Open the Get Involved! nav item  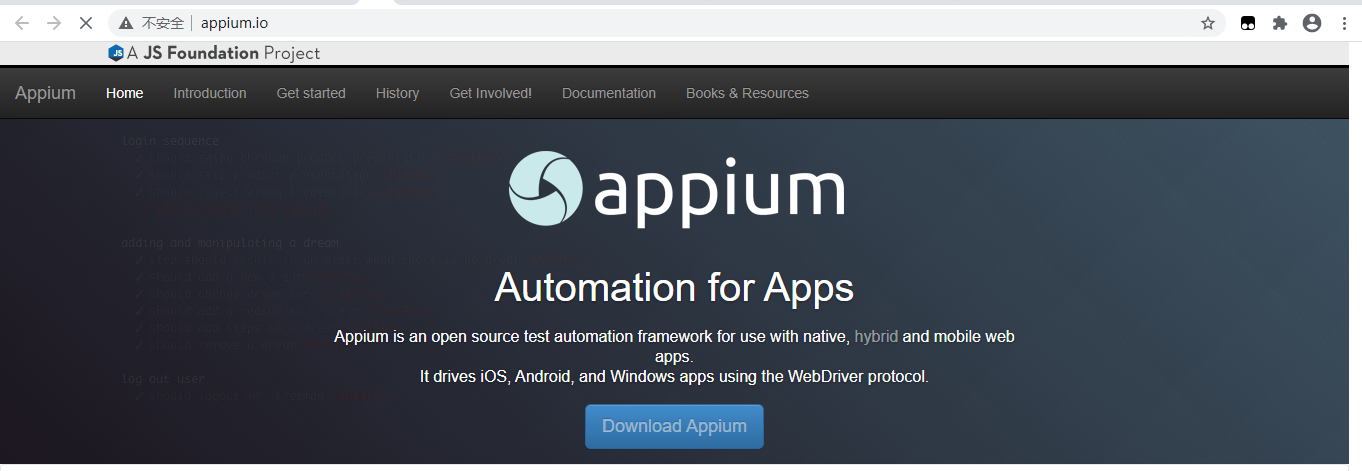(491, 93)
